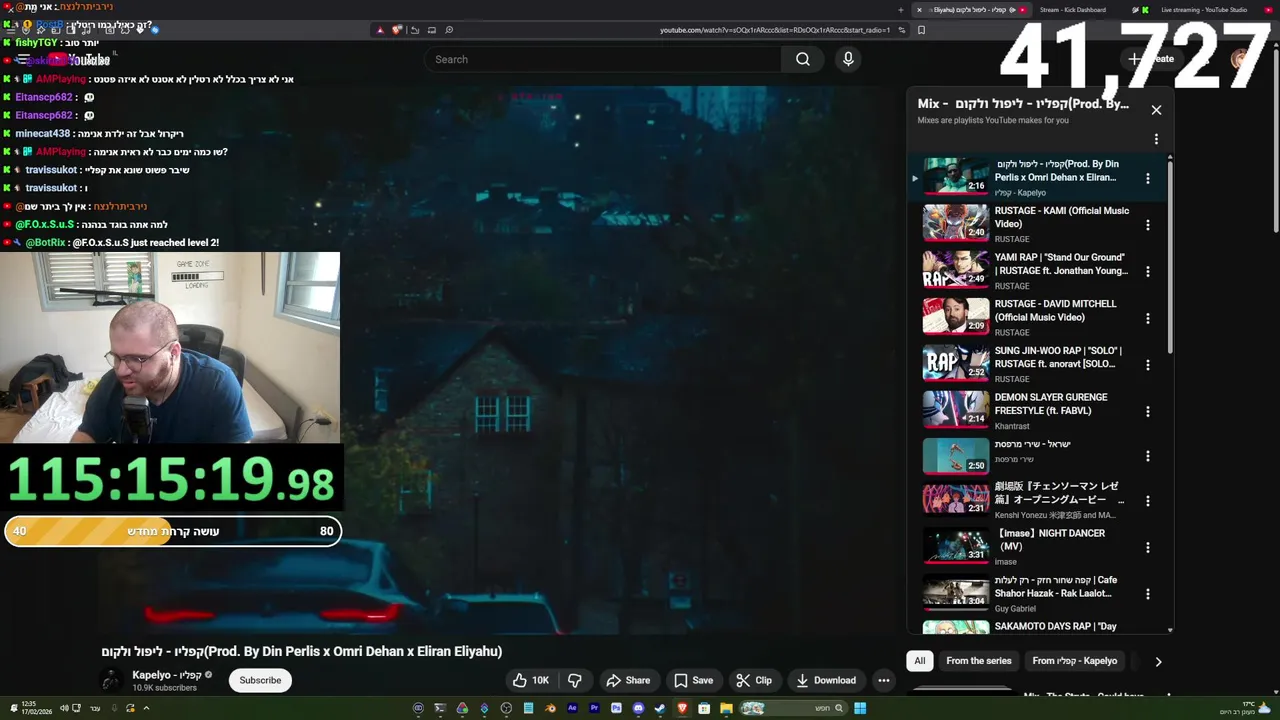Click the taskbar search box
1280x720 pixels.
pyautogui.click(x=794, y=708)
